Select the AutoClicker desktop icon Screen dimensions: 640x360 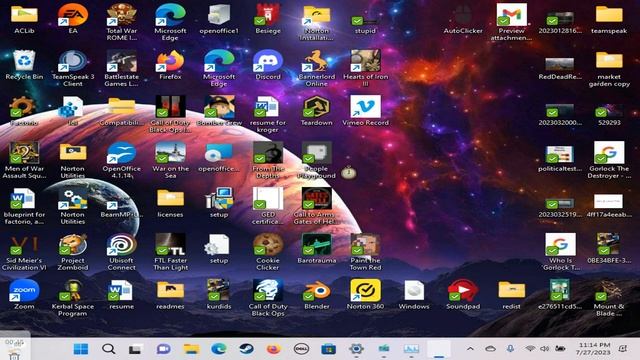coord(463,15)
